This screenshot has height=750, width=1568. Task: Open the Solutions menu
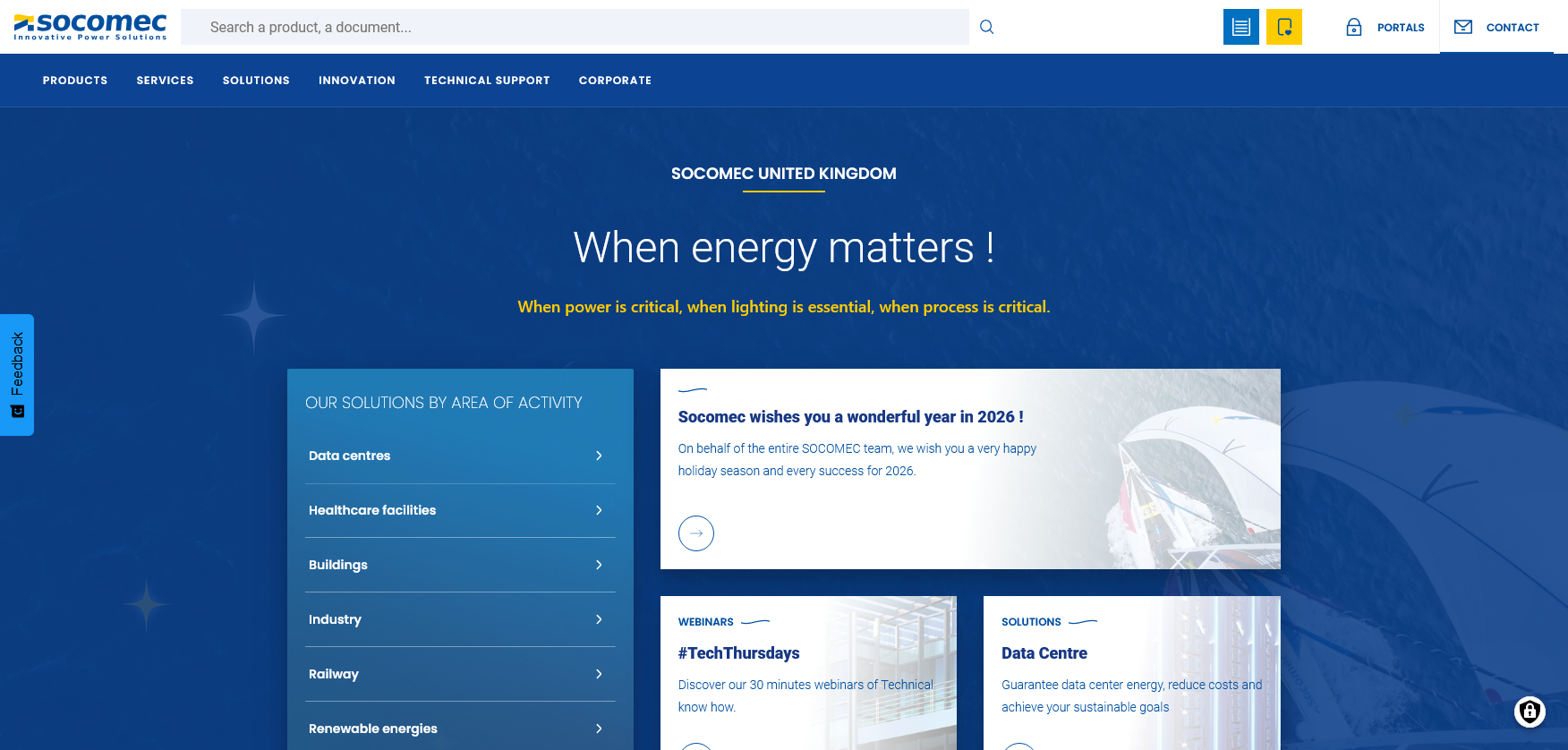[256, 81]
